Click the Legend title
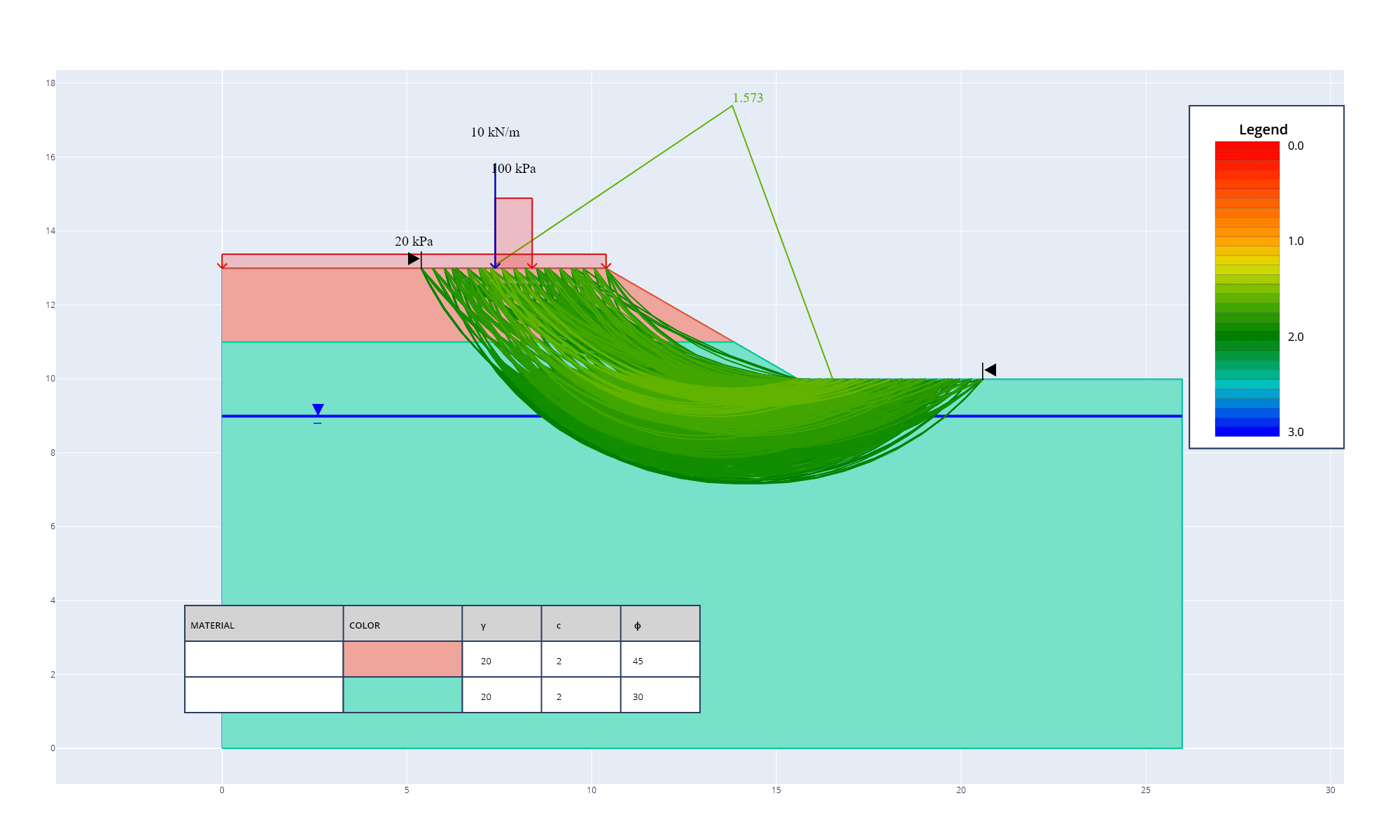The image size is (1400, 840). coord(1263,129)
